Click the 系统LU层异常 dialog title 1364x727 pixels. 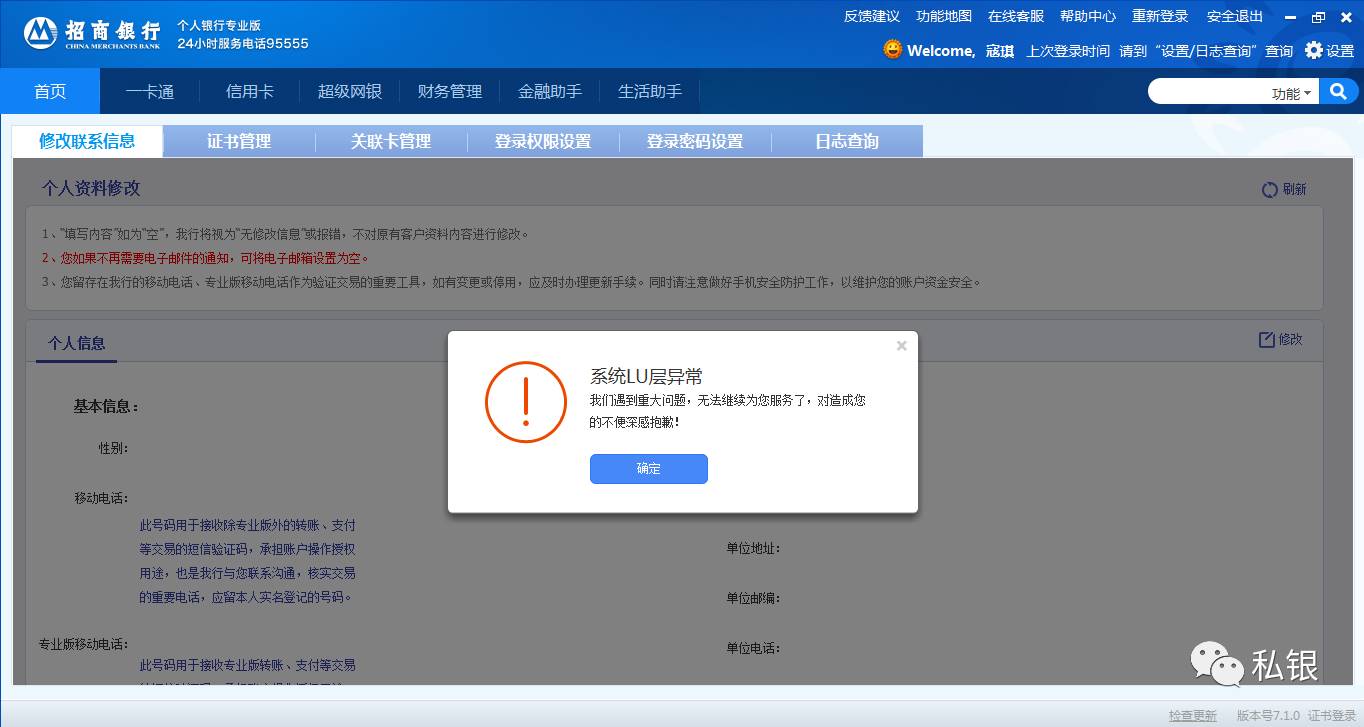(646, 377)
